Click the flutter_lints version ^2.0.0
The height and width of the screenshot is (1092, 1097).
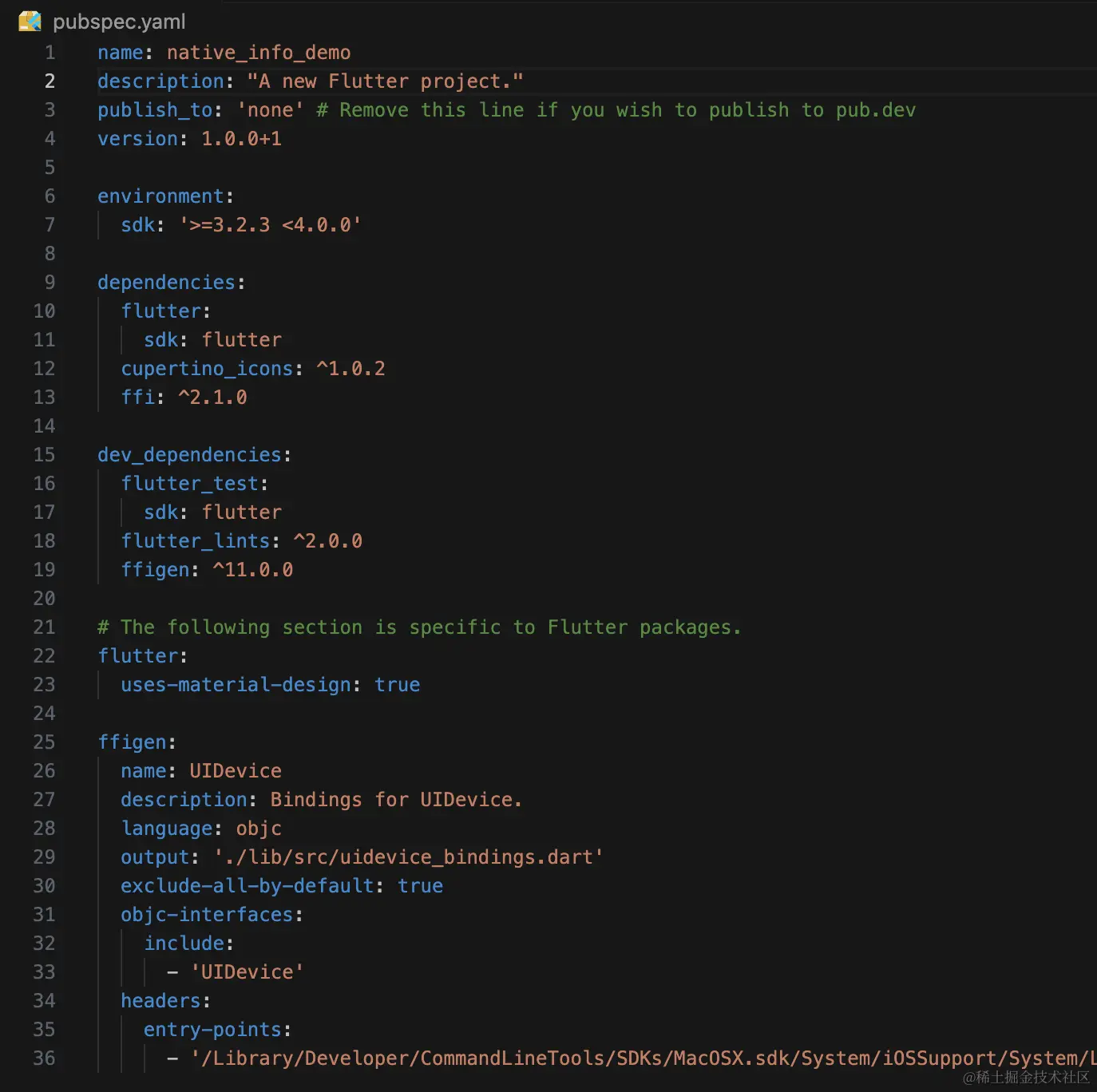pyautogui.click(x=327, y=541)
